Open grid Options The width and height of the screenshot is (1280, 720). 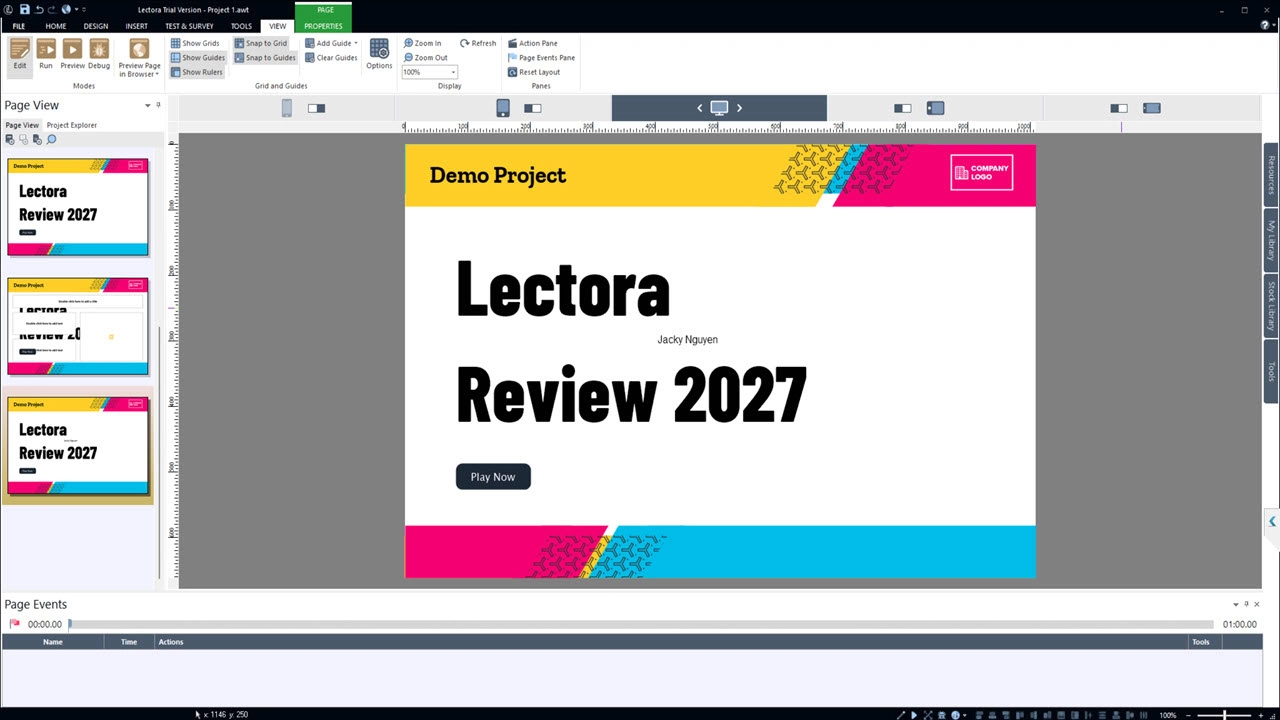click(x=379, y=54)
